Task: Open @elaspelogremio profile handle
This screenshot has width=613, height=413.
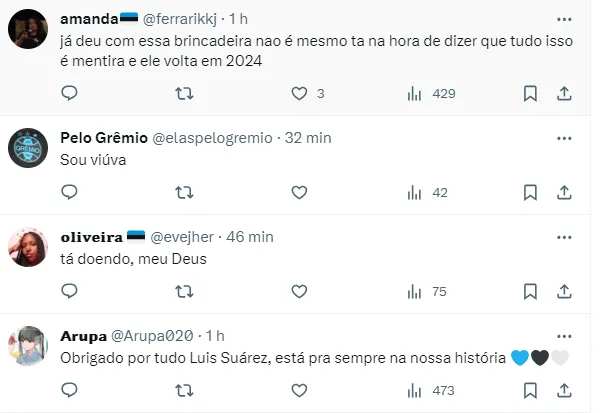Action: click(x=214, y=137)
